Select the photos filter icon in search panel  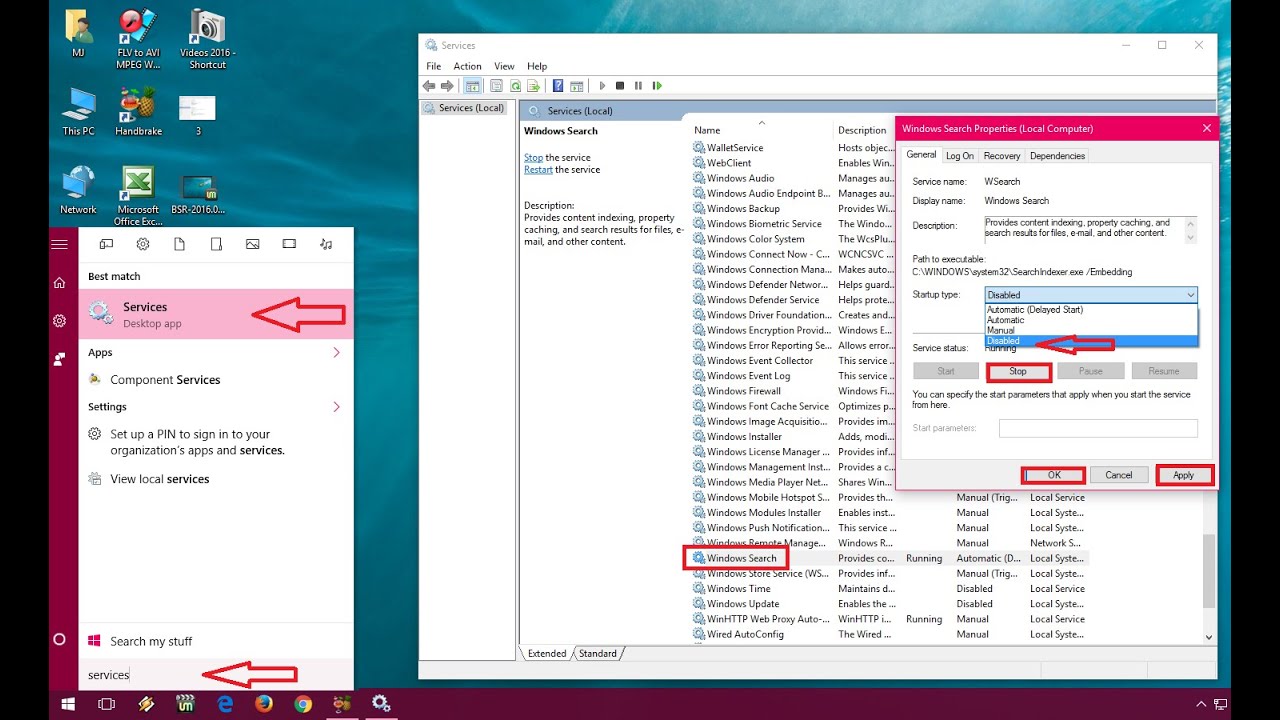(252, 244)
